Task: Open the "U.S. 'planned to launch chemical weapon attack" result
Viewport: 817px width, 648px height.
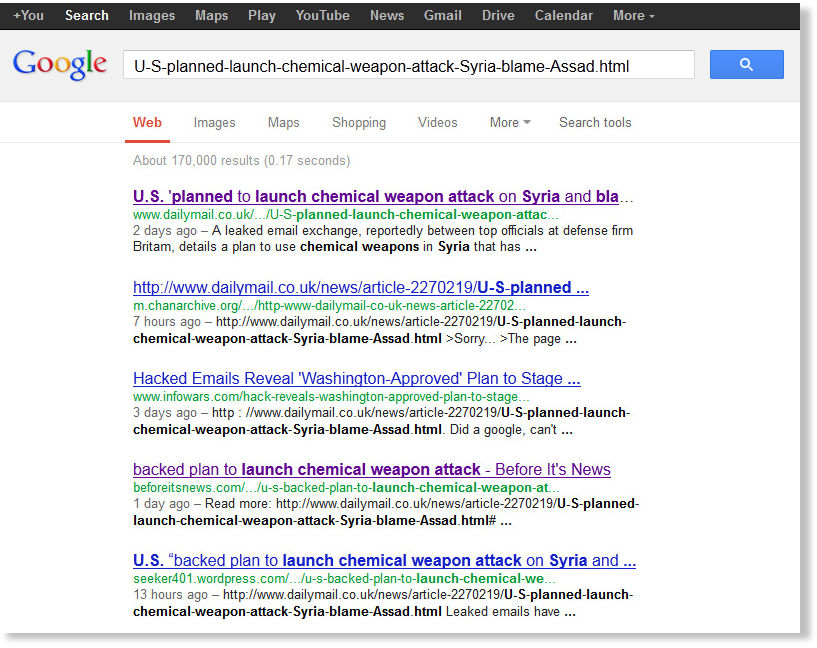Action: click(x=383, y=196)
